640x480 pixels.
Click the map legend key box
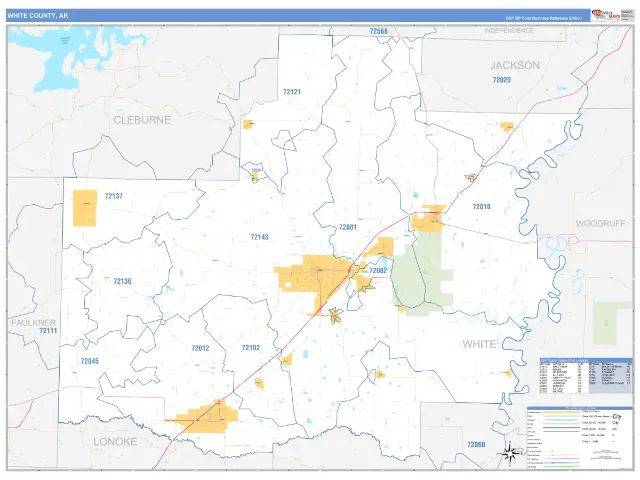pyautogui.click(x=580, y=437)
